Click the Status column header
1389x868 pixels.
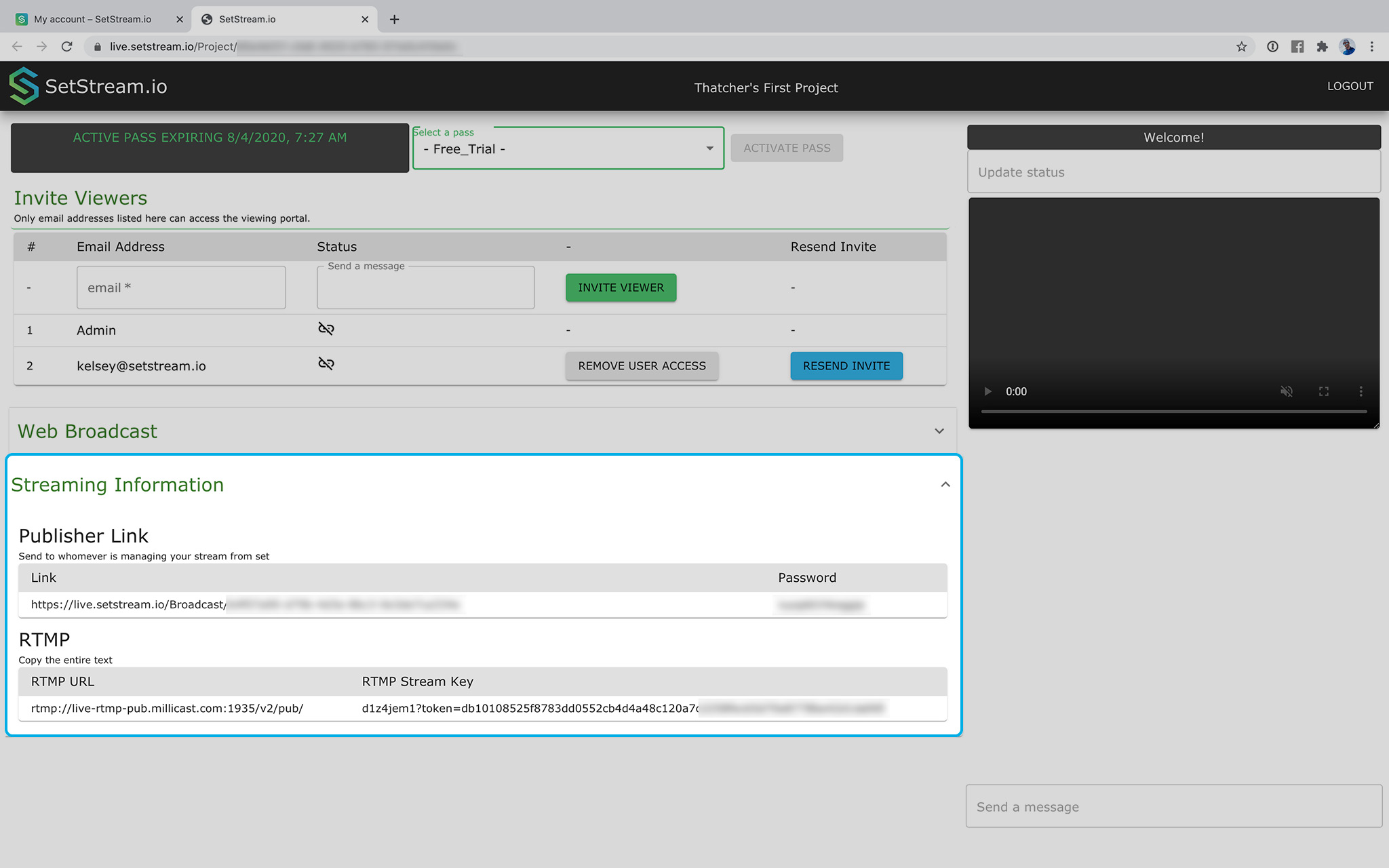pos(337,247)
